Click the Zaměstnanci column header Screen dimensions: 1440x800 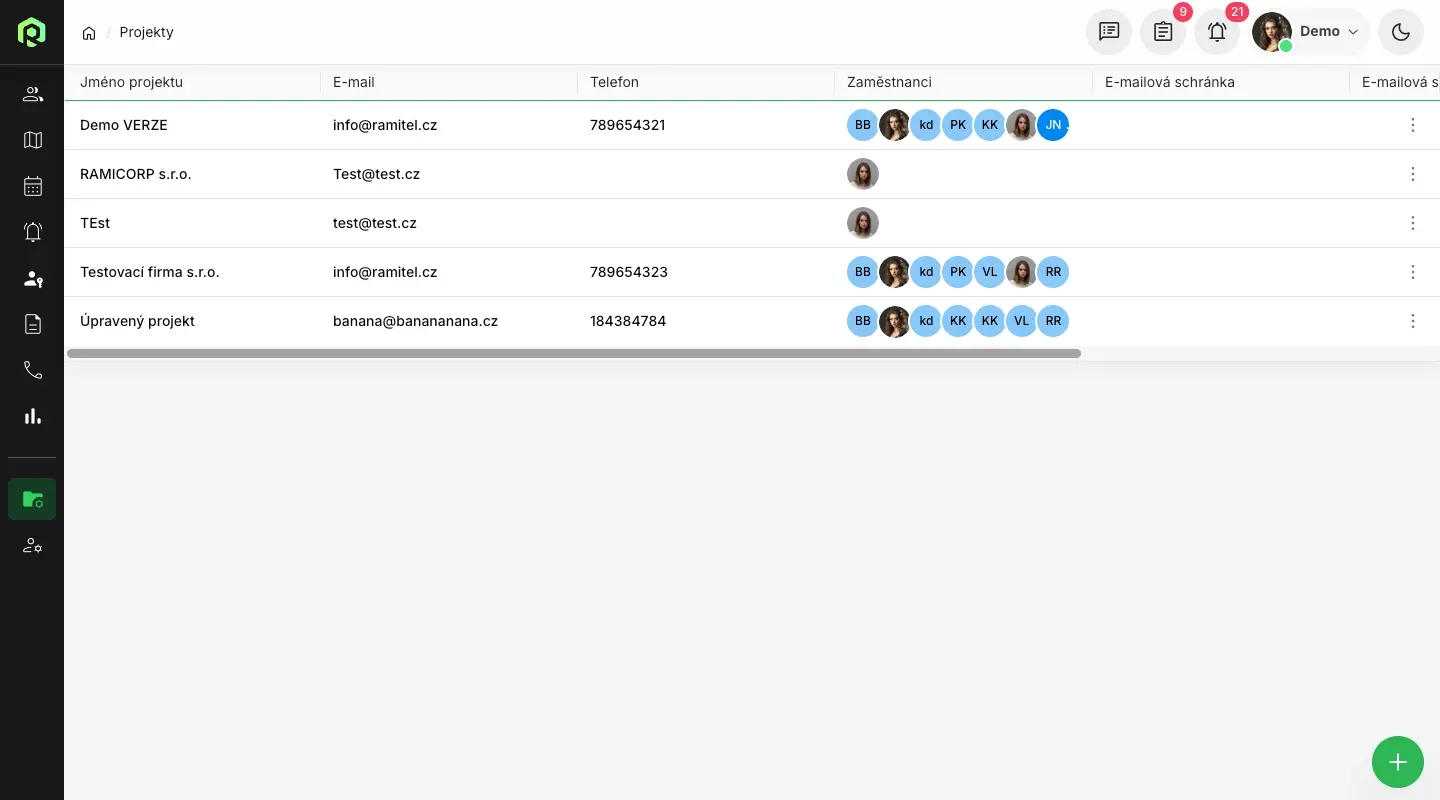[889, 82]
